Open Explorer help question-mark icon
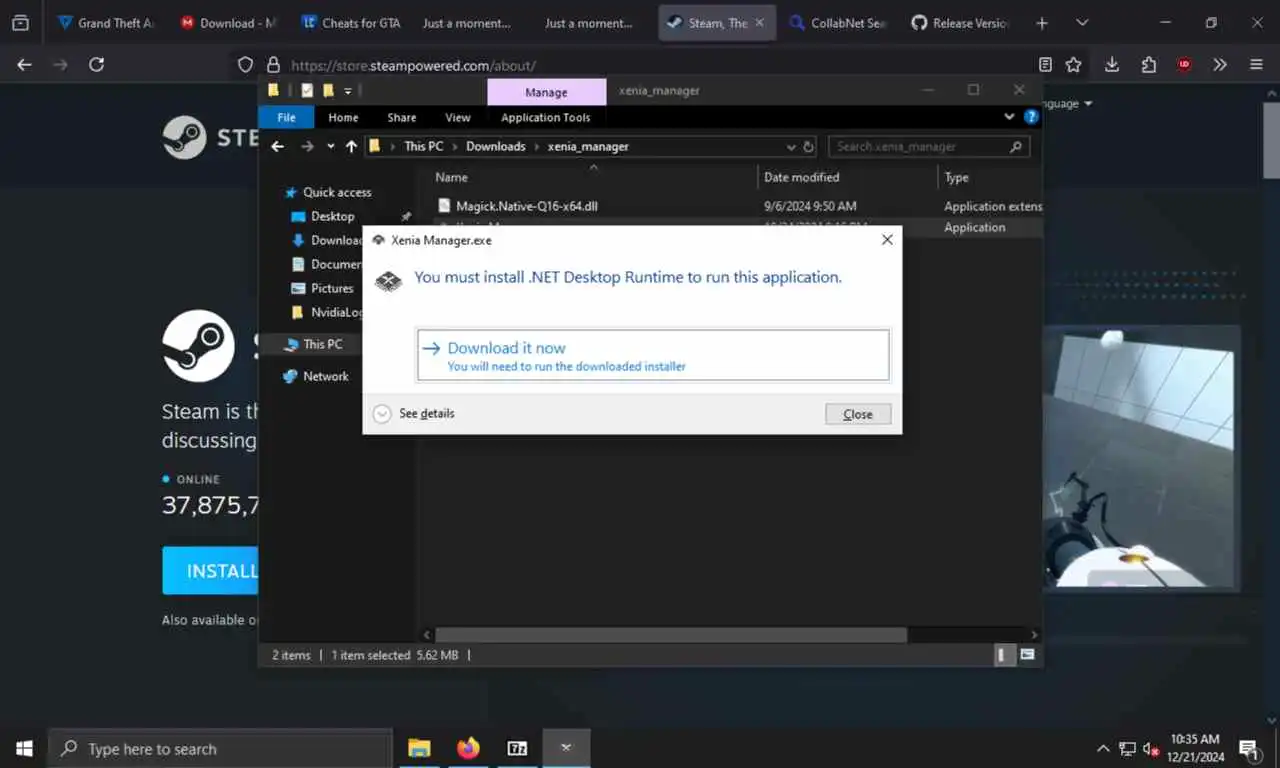This screenshot has height=768, width=1280. tap(1031, 117)
